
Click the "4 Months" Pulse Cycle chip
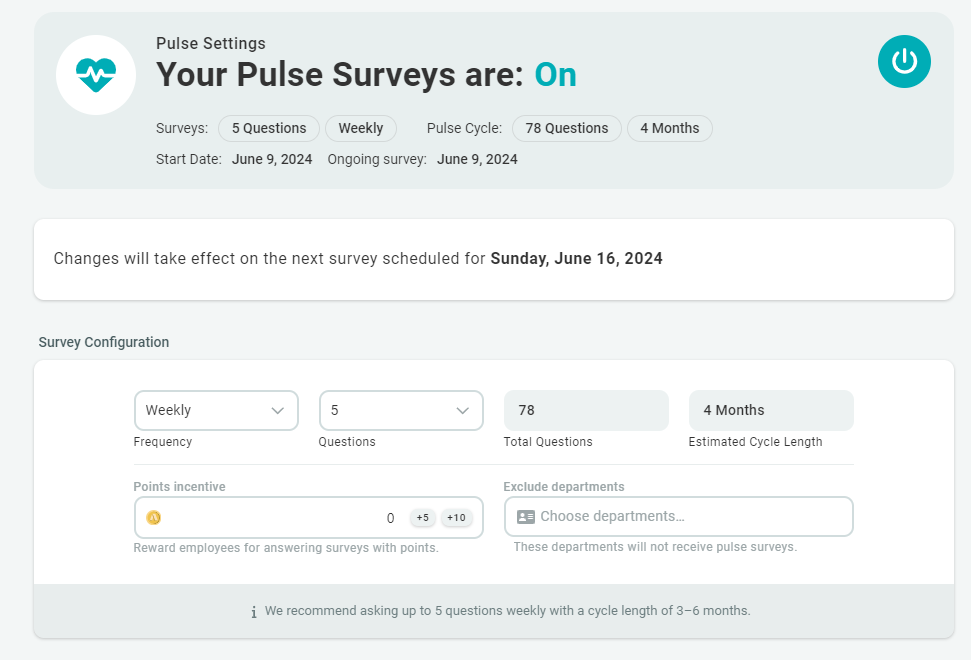669,128
